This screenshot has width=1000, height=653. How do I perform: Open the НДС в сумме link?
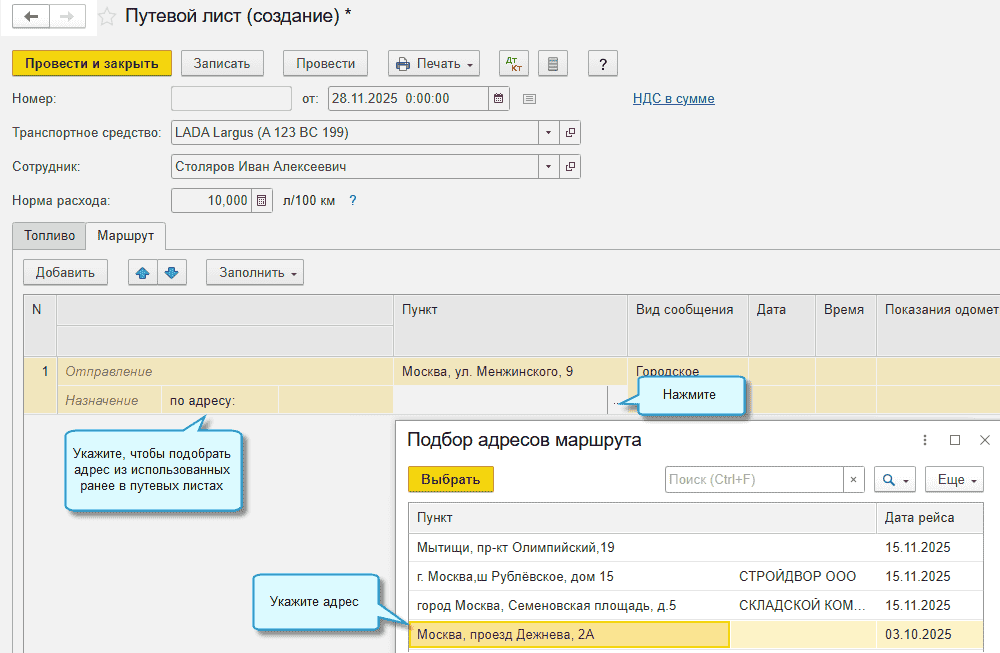click(x=673, y=99)
